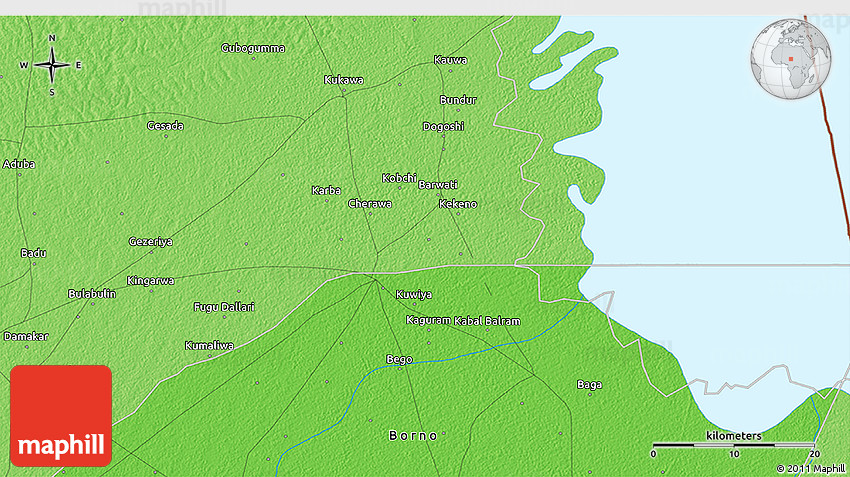Click the E letter on the compass
The image size is (850, 477).
point(78,65)
